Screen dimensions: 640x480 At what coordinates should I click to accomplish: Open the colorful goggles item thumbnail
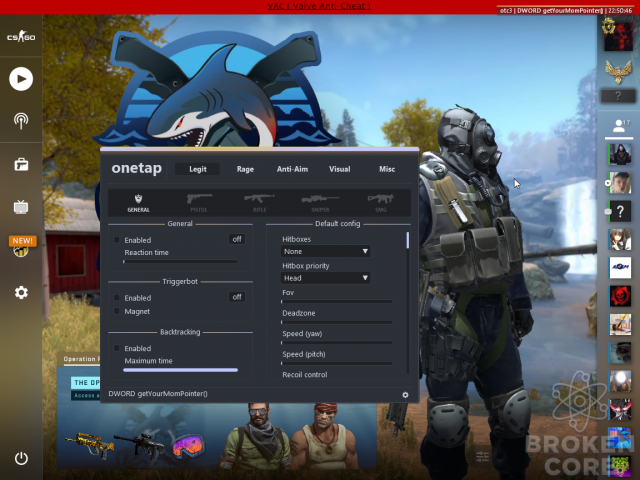click(x=188, y=446)
